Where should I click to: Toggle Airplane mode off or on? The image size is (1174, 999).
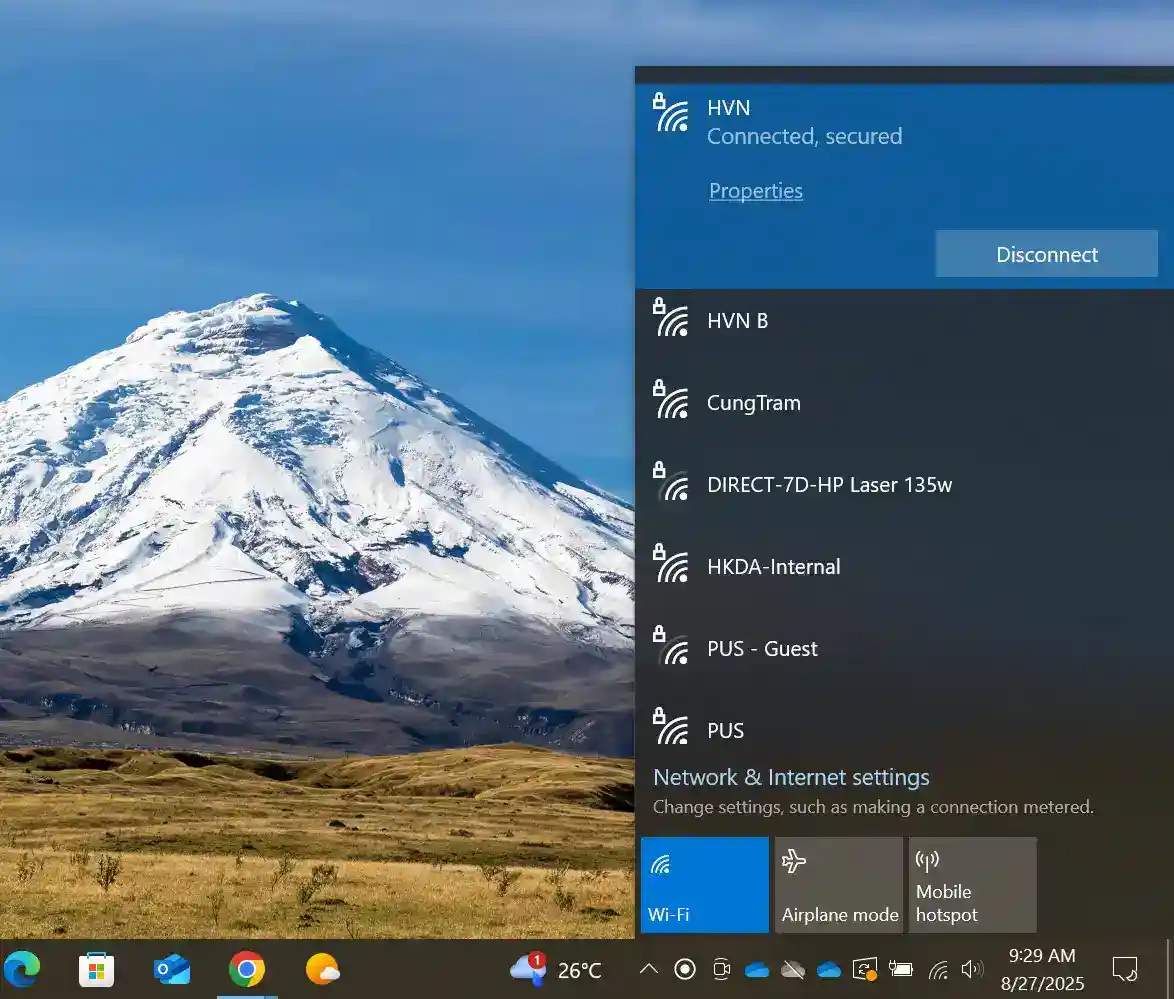[x=838, y=884]
